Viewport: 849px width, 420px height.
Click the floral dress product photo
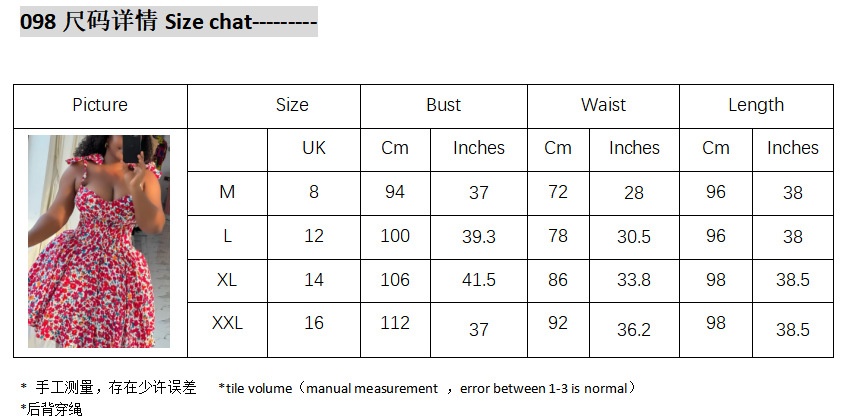coord(99,241)
